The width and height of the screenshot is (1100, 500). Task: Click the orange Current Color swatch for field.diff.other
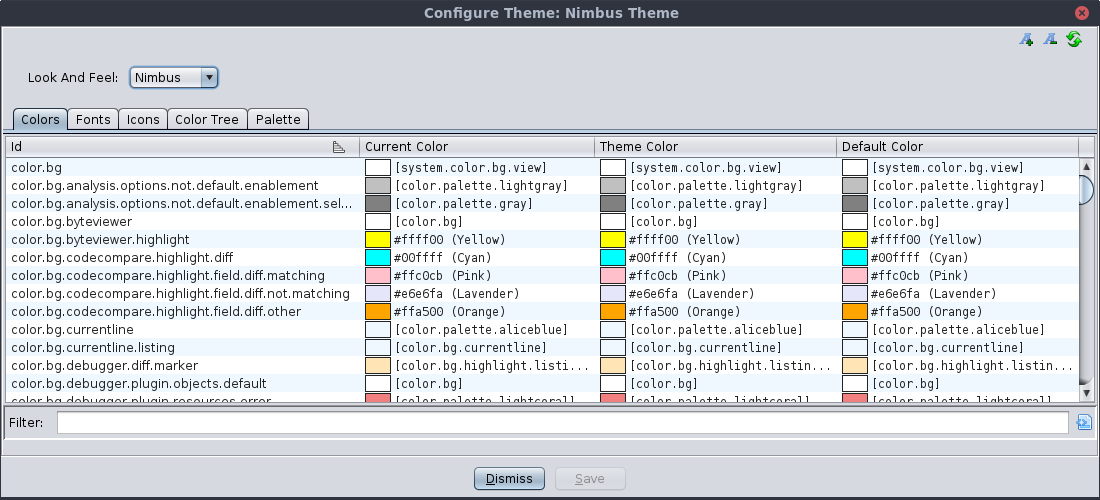(378, 312)
